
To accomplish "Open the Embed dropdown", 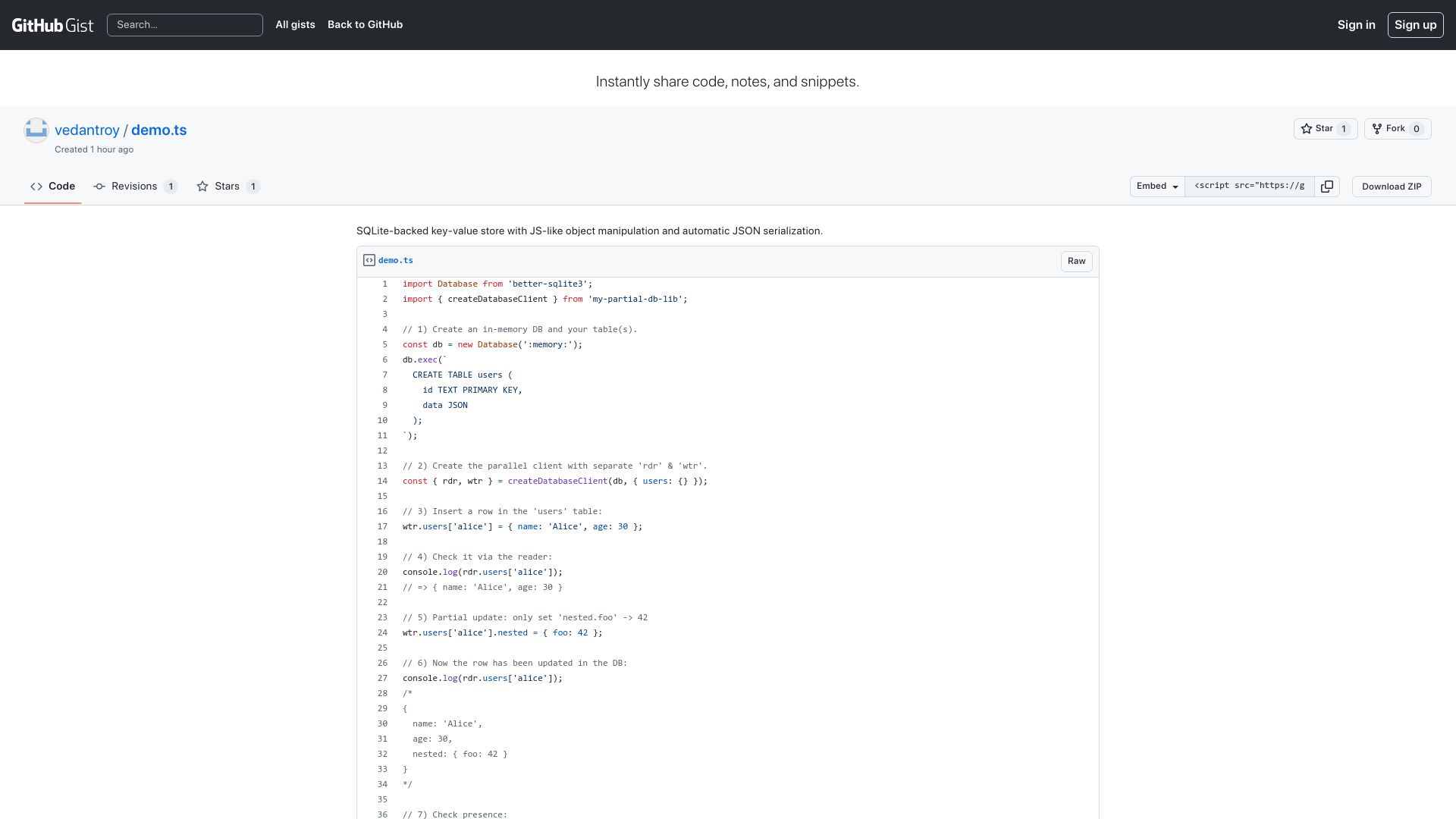I will point(1156,187).
